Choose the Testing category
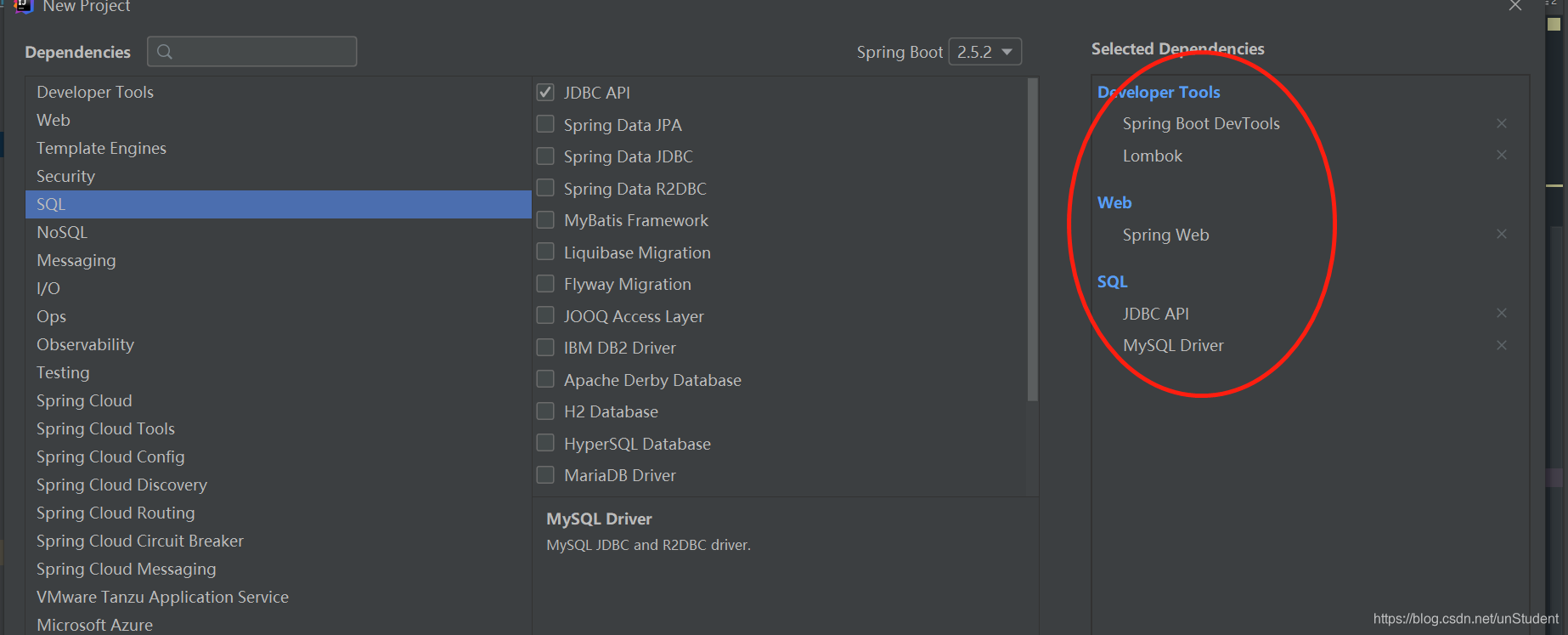The height and width of the screenshot is (635, 1568). (279, 372)
